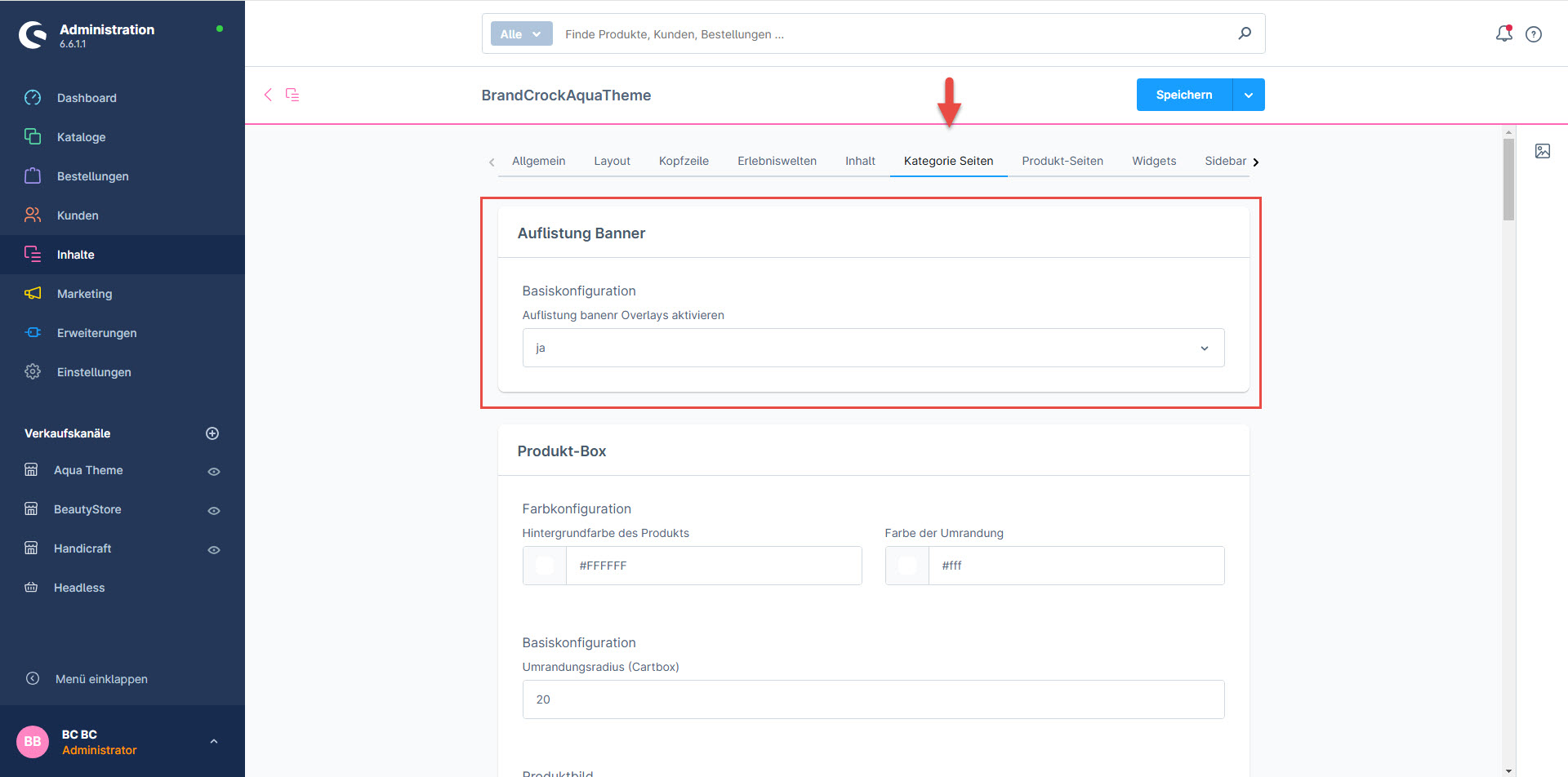
Task: Open the Overlays aktivieren dropdown
Action: pyautogui.click(x=872, y=348)
